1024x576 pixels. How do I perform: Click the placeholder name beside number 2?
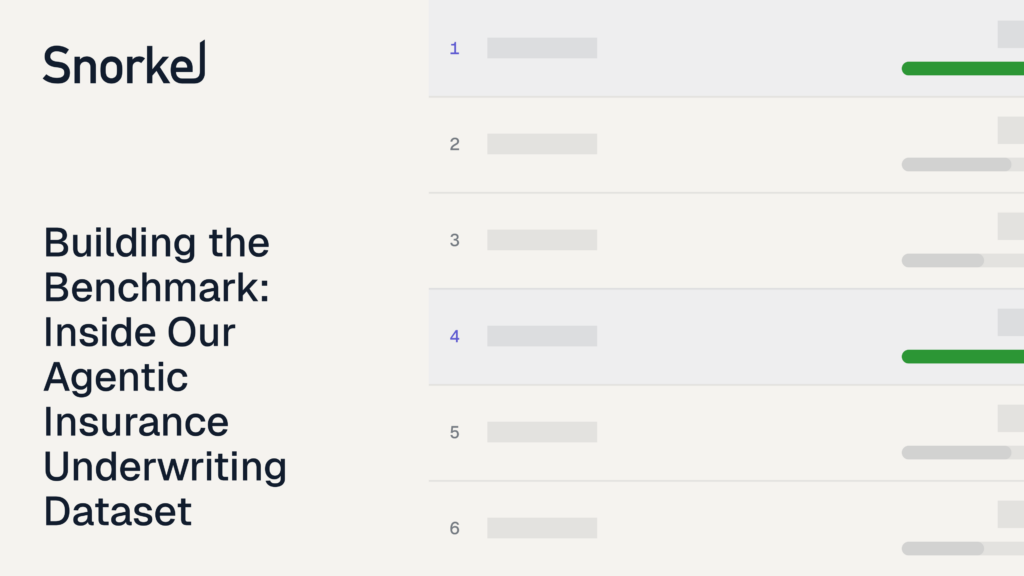(542, 144)
